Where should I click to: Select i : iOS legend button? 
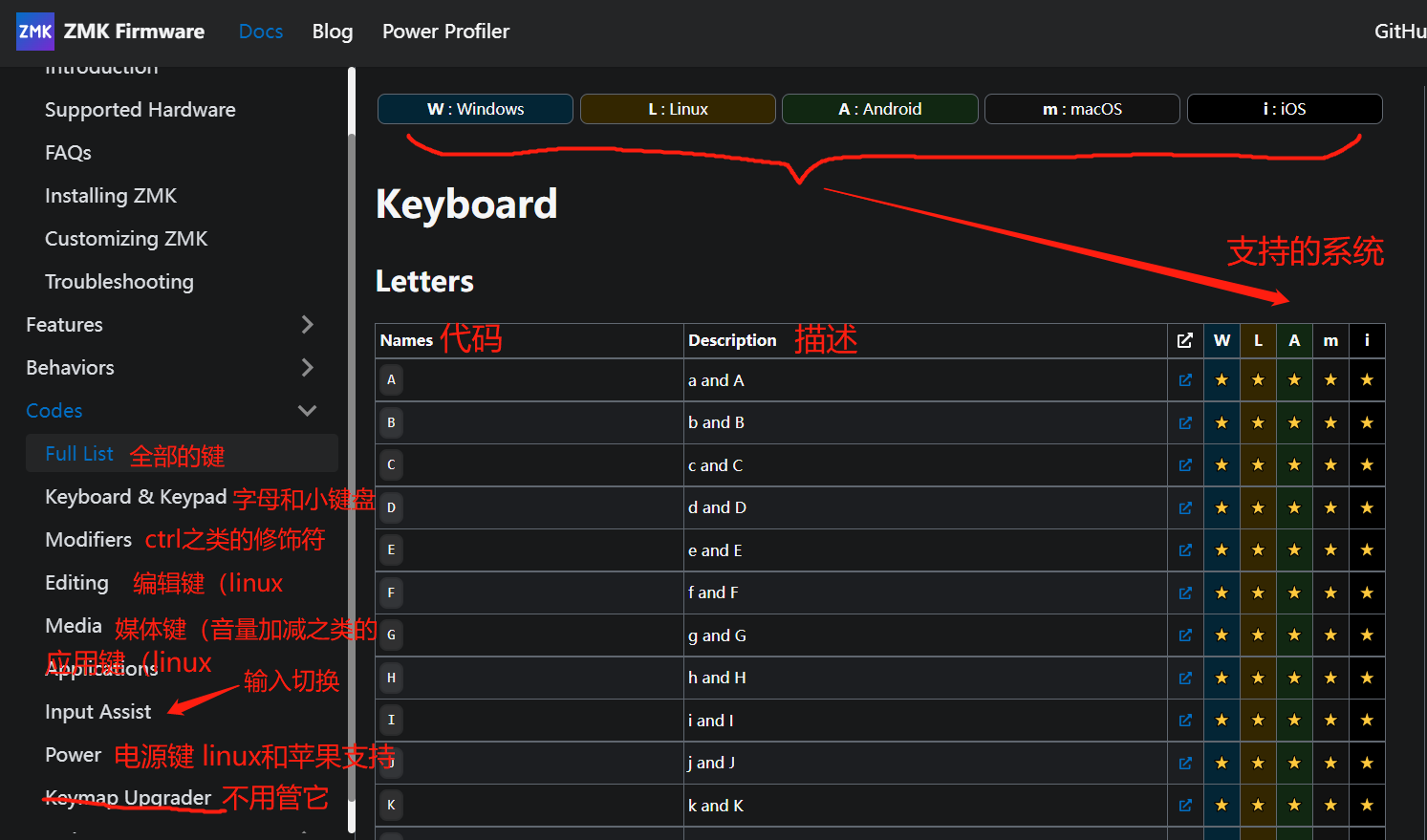pos(1285,109)
